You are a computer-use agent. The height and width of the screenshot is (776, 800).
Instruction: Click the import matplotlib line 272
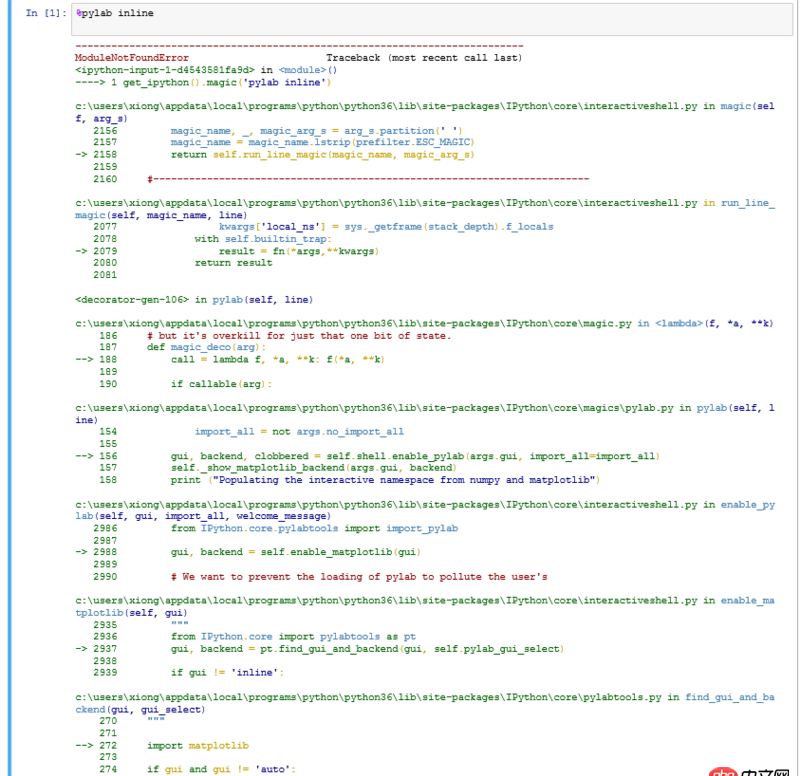click(197, 745)
